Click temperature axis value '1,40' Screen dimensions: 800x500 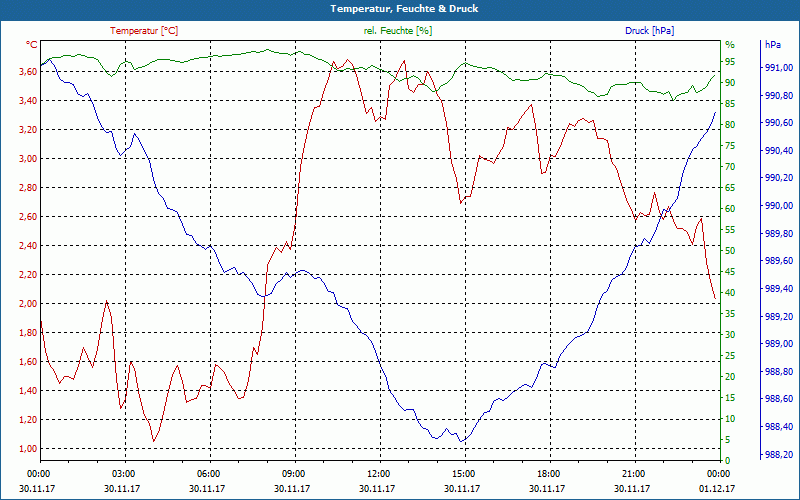tap(29, 391)
